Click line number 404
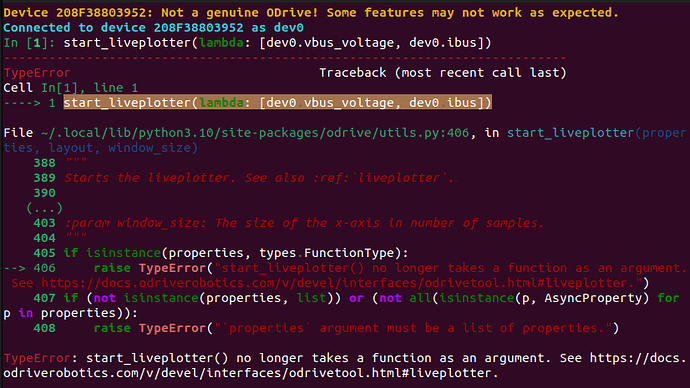690x388 pixels. coord(44,238)
